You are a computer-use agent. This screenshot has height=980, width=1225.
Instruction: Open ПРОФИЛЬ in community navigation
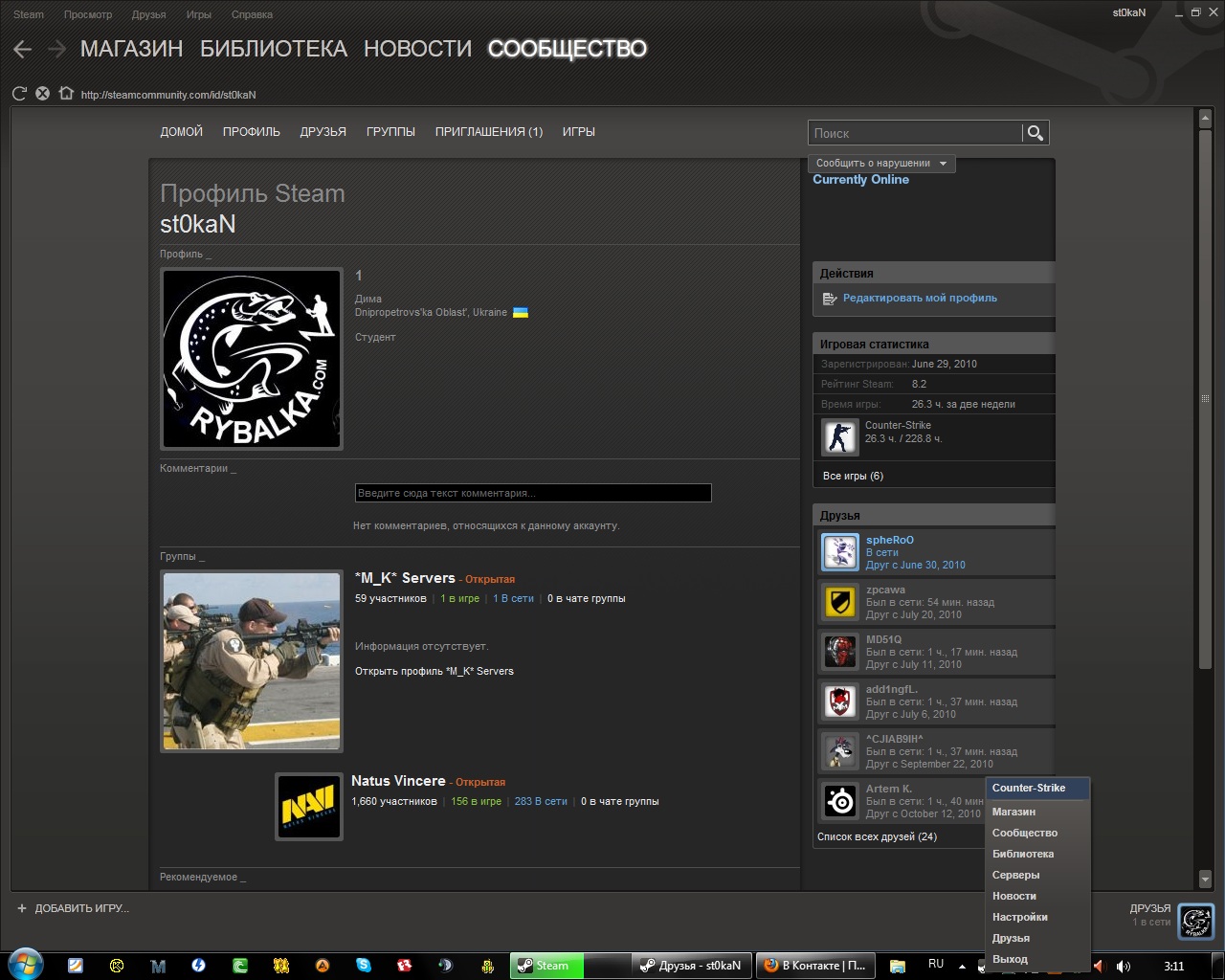(252, 132)
